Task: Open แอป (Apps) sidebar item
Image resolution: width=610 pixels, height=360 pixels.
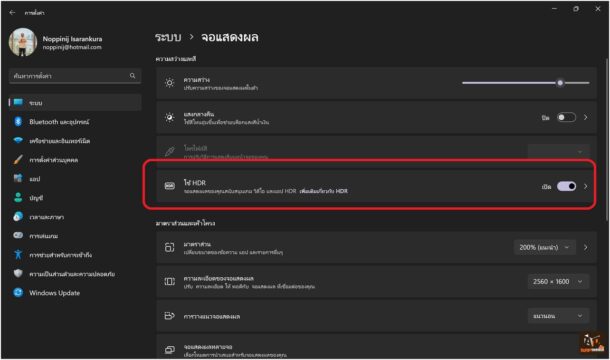Action: pyautogui.click(x=75, y=179)
